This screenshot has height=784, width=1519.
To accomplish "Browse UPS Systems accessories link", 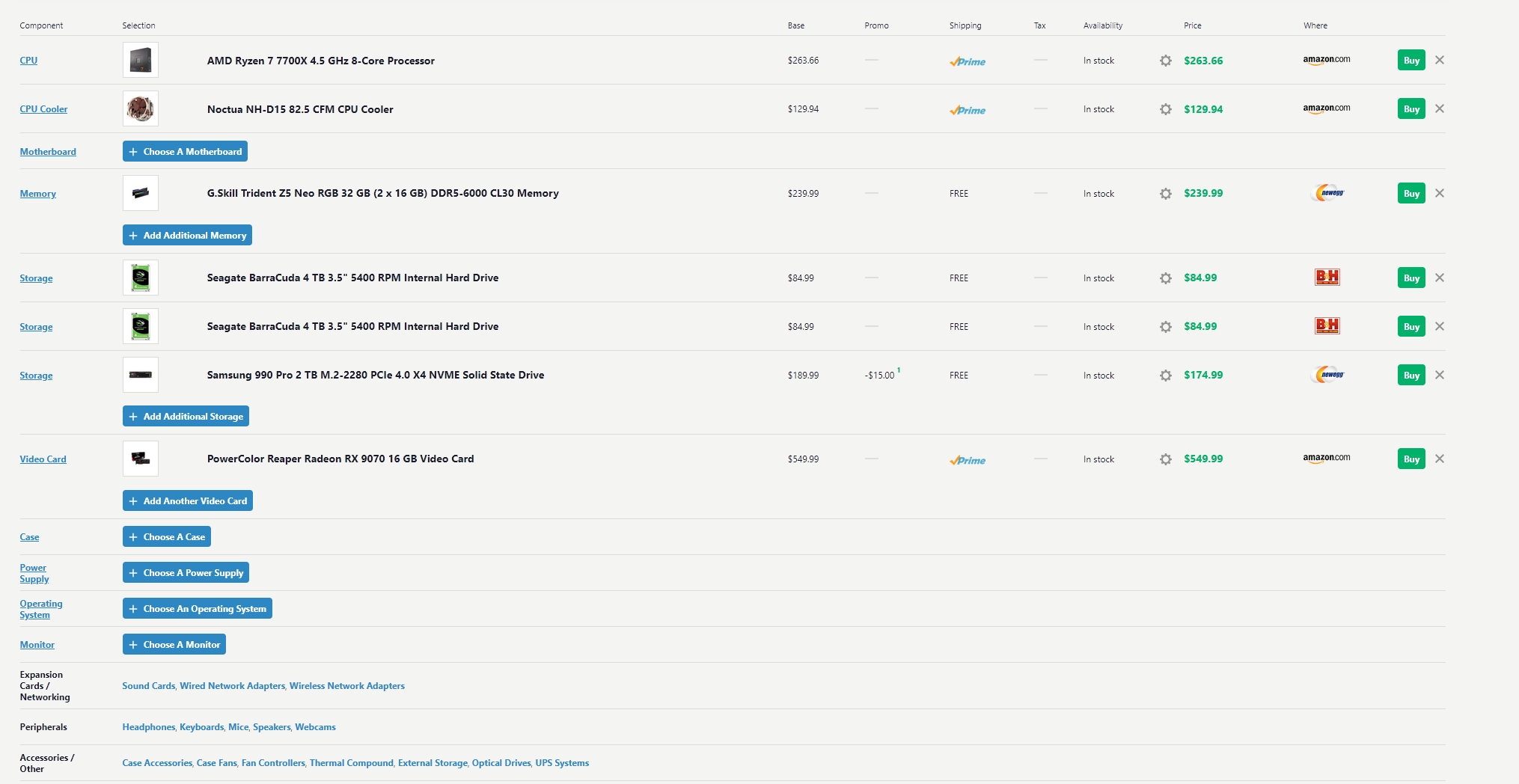I will pyautogui.click(x=562, y=763).
